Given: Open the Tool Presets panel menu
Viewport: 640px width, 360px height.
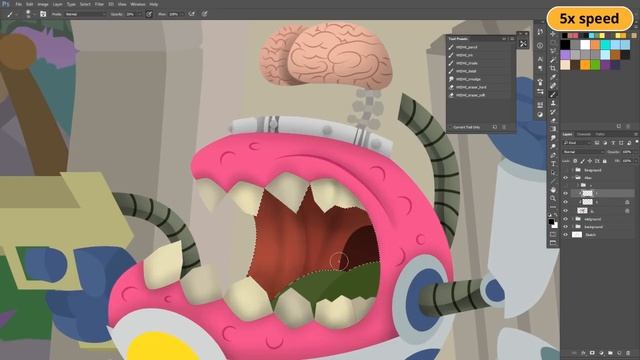Looking at the screenshot, I should click(x=512, y=39).
